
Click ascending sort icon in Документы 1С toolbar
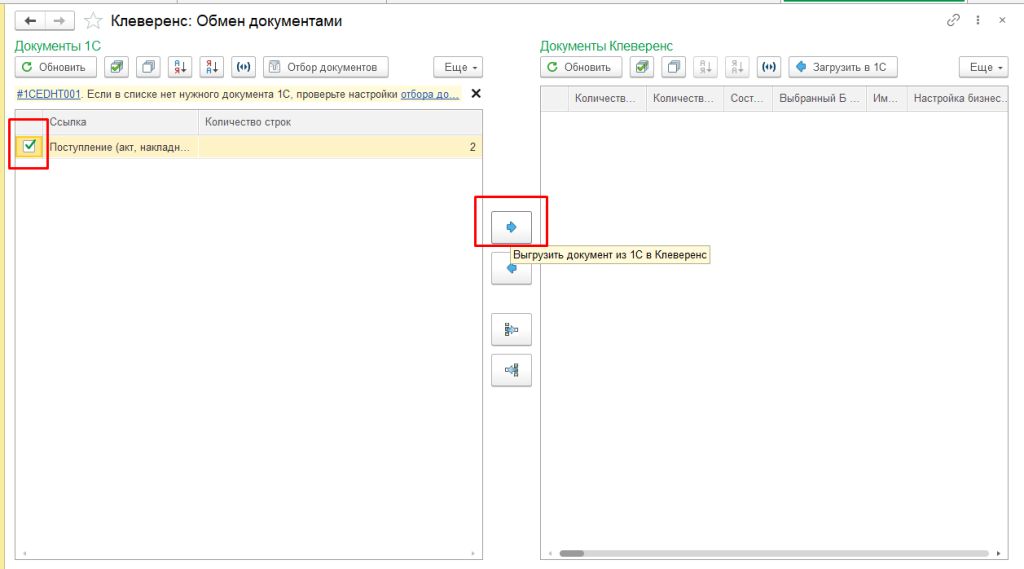[180, 67]
